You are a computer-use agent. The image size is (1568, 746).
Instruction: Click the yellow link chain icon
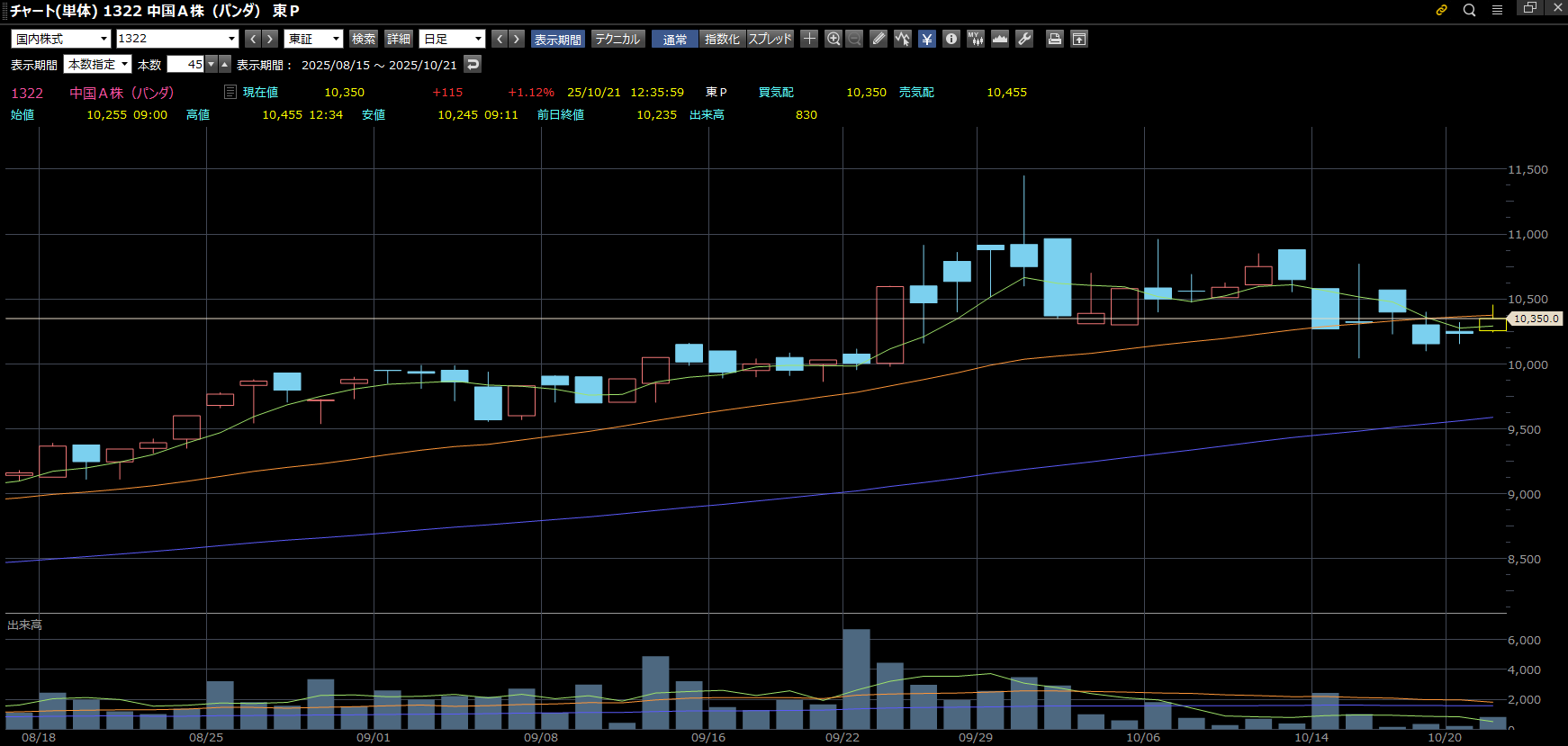(1441, 10)
